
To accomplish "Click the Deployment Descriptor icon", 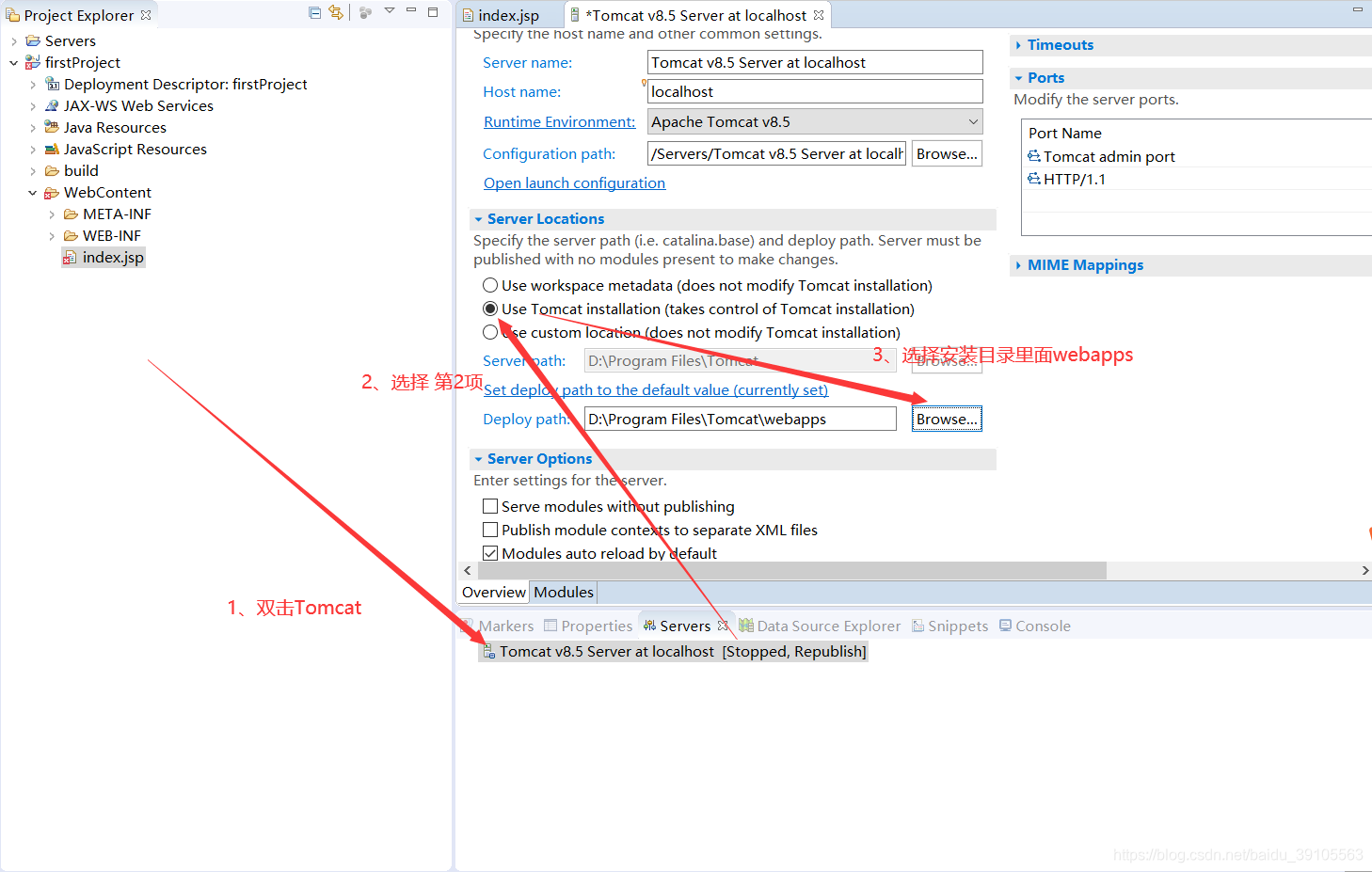I will pyautogui.click(x=52, y=84).
